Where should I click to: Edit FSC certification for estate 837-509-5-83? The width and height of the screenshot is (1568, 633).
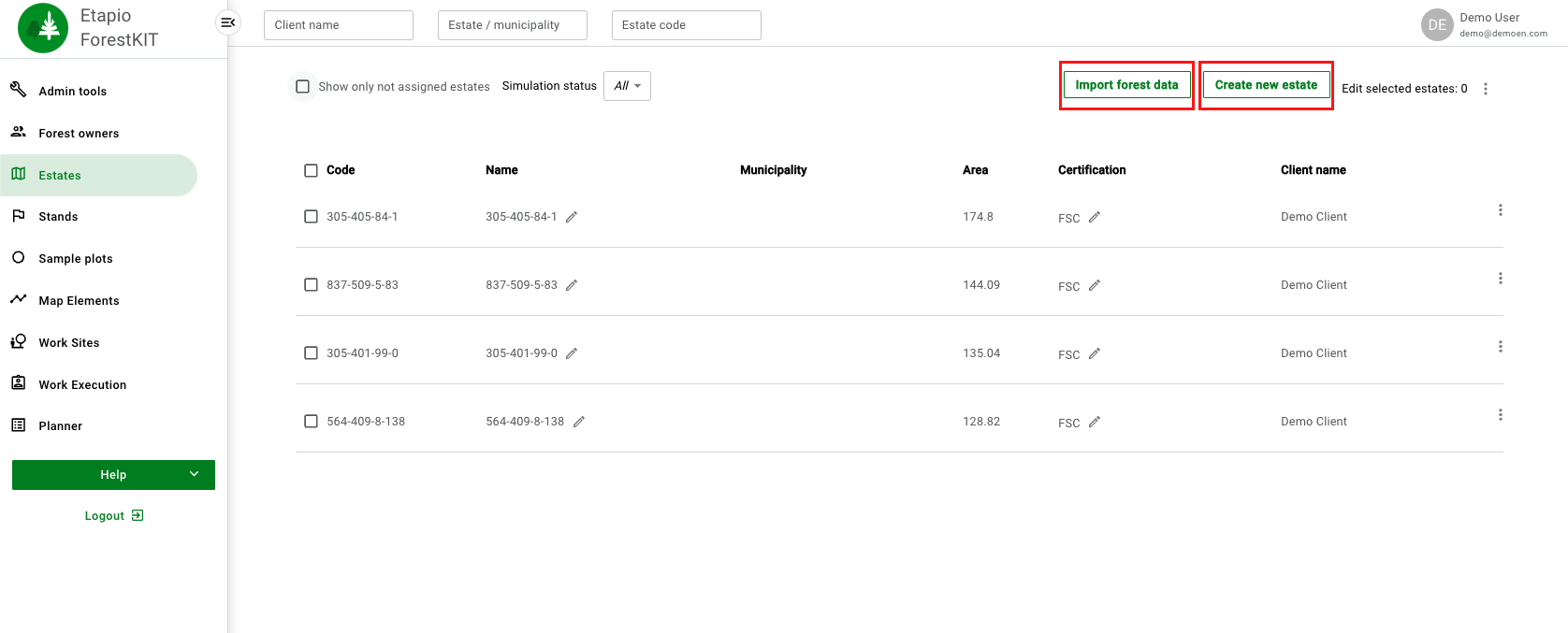1095,285
